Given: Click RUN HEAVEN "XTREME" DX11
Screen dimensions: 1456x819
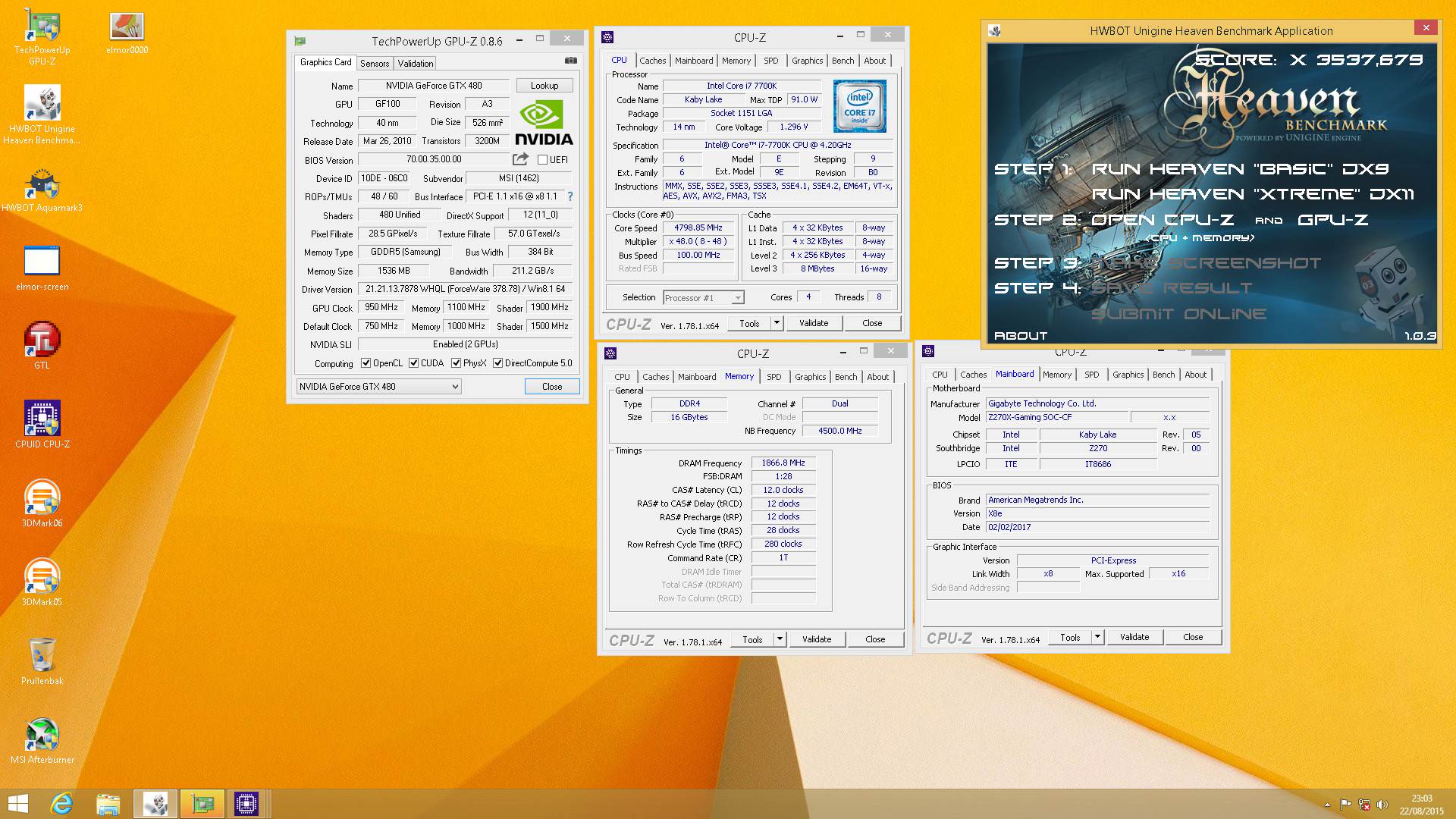Looking at the screenshot, I should tap(1253, 194).
